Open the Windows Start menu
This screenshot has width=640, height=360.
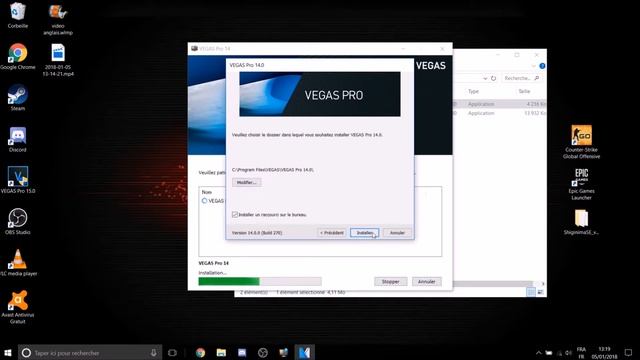tap(8, 353)
